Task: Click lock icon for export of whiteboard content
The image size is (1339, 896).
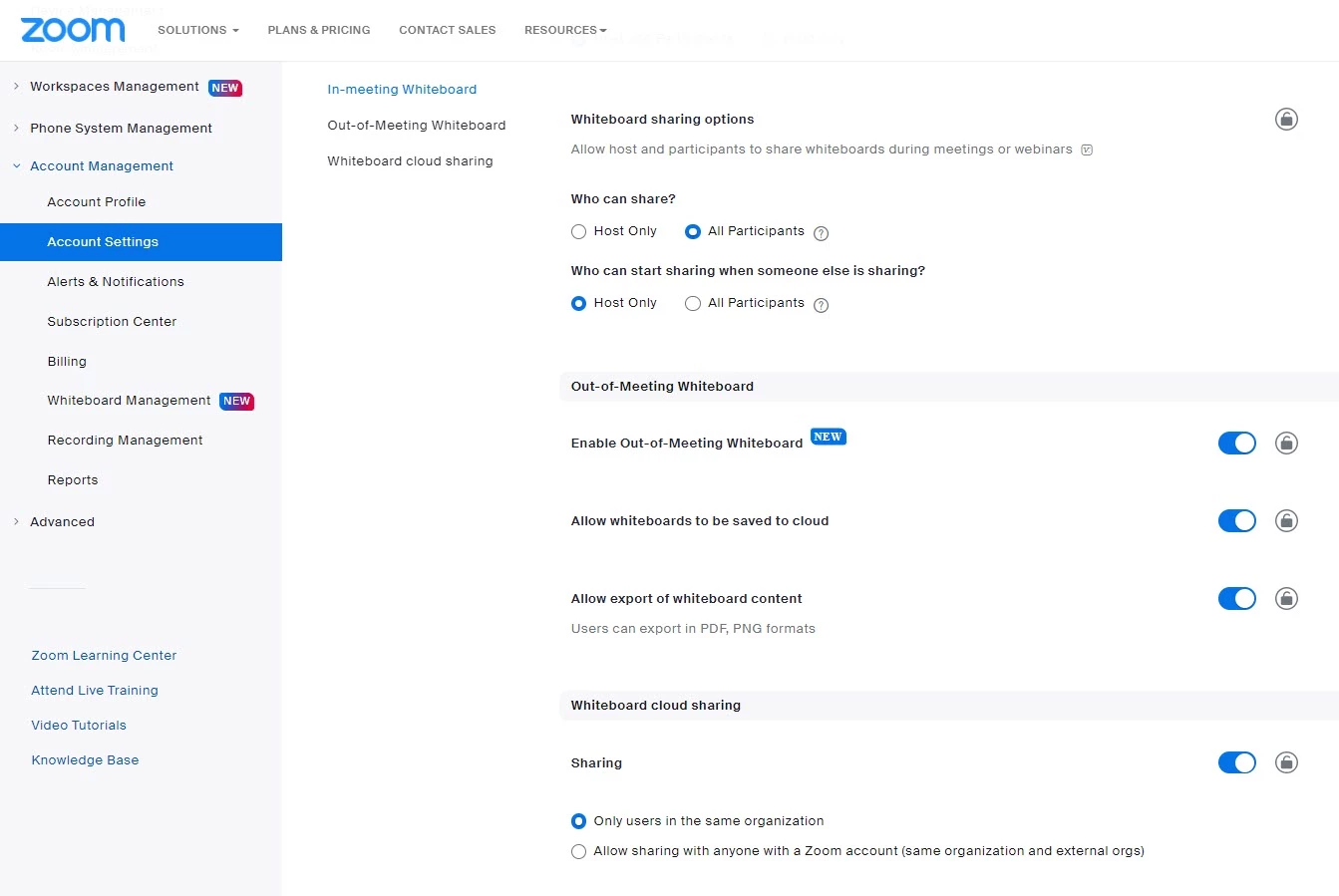Action: (x=1286, y=598)
